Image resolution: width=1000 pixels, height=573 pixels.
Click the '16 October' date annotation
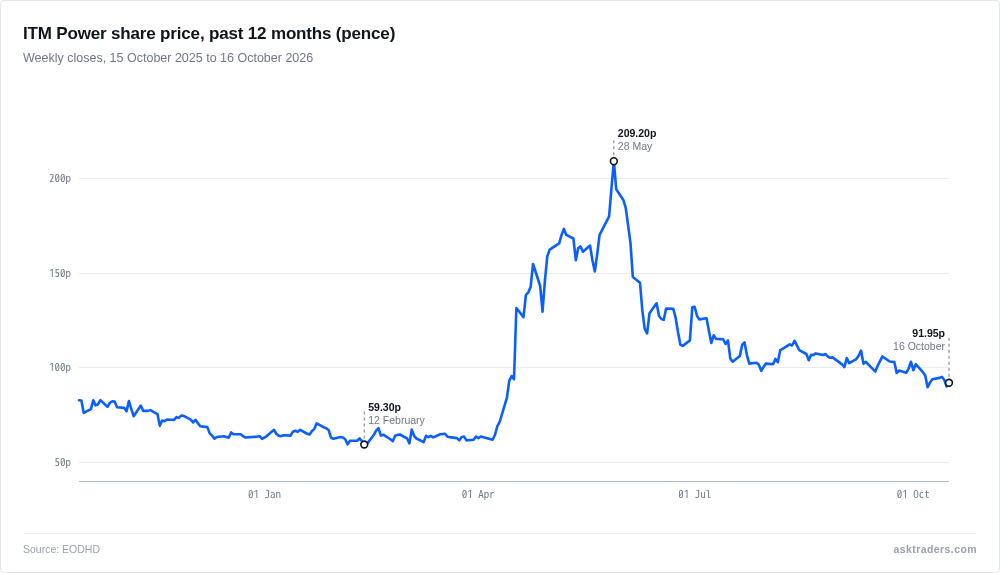[x=919, y=346]
